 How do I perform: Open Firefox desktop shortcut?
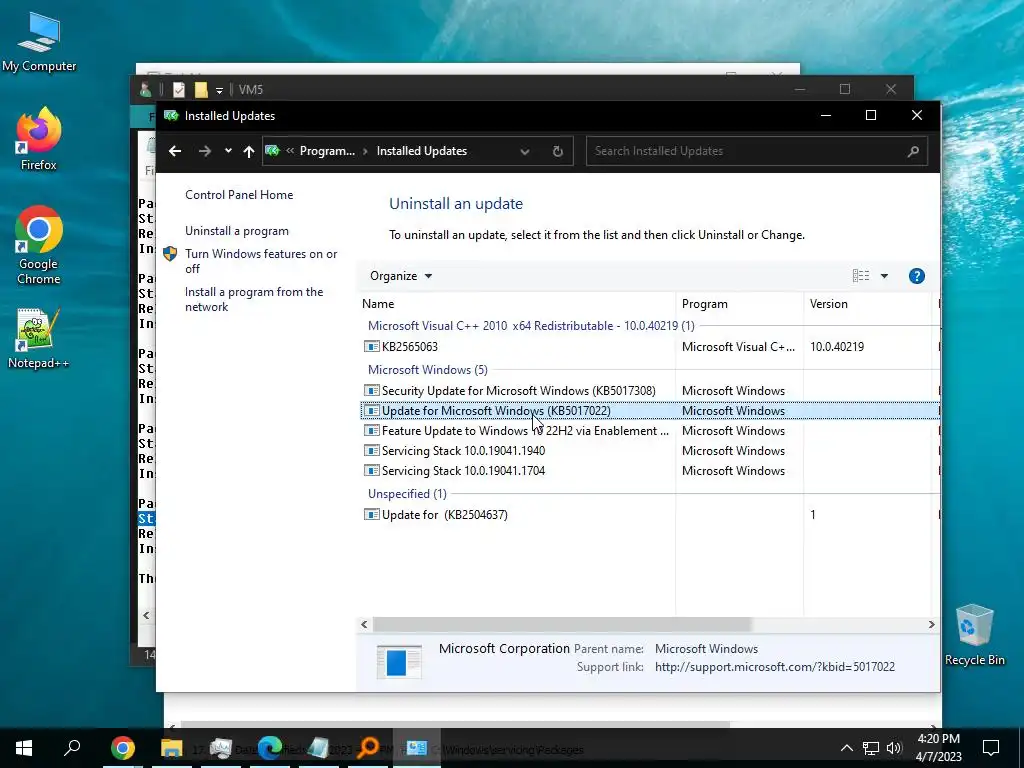coord(39,139)
